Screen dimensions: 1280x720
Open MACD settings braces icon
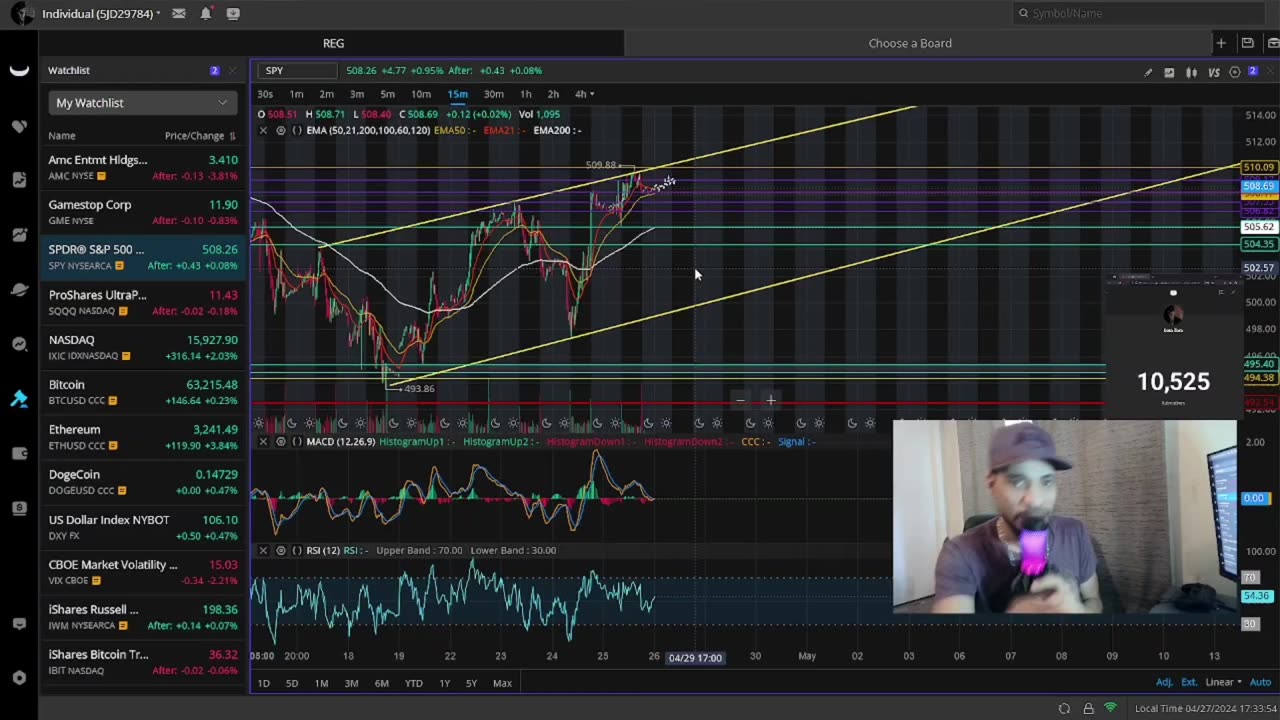click(297, 441)
